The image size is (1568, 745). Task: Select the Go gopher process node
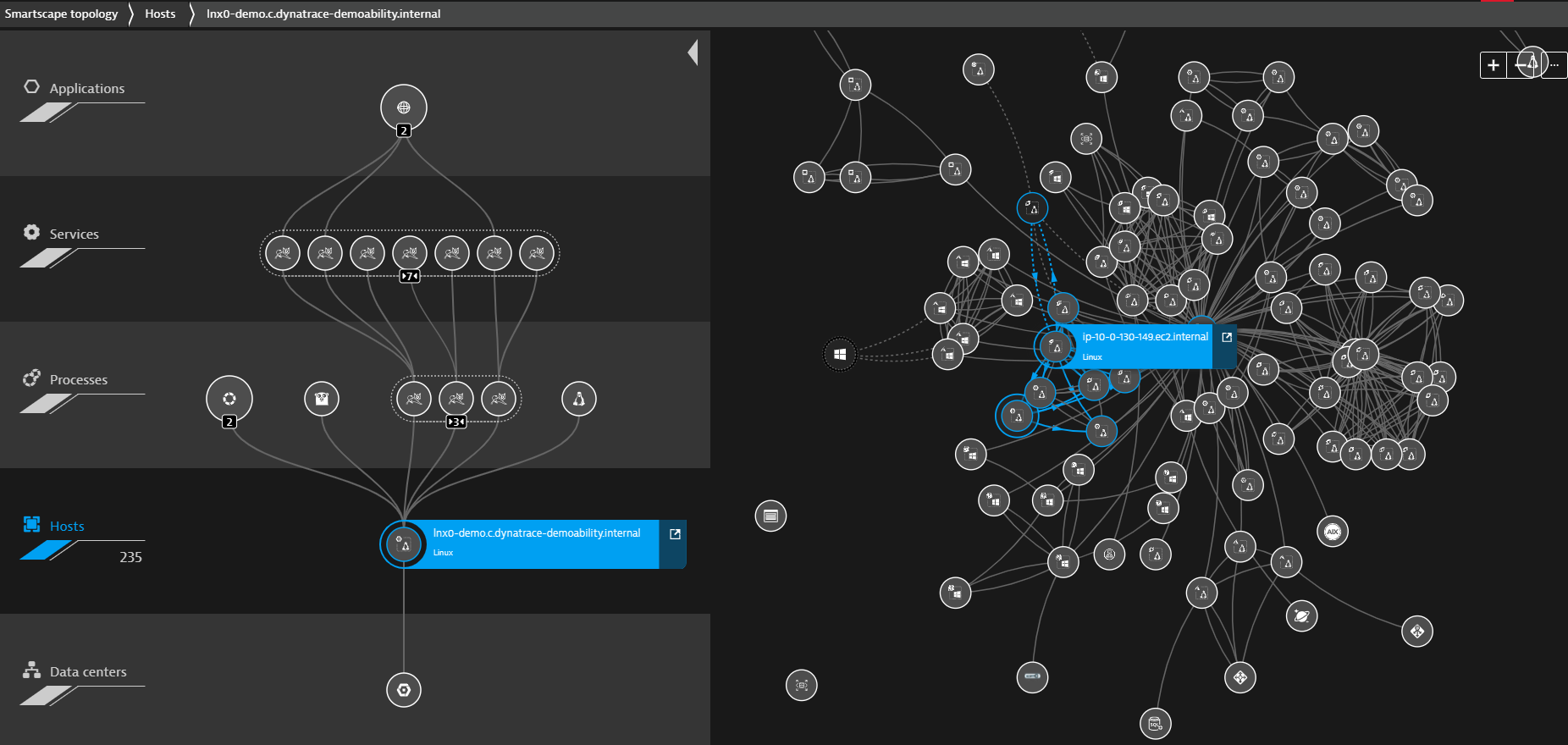pos(322,399)
